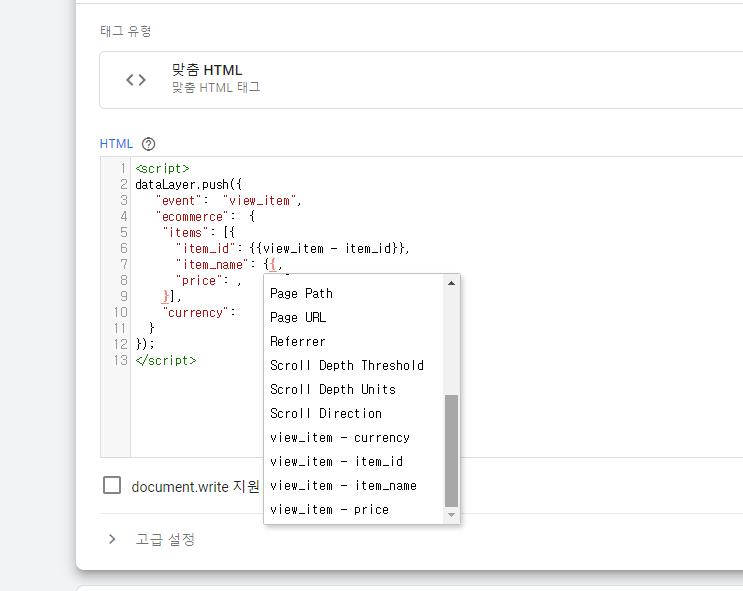Place cursor on the "currency" line
743x591 pixels.
pyautogui.click(x=199, y=312)
